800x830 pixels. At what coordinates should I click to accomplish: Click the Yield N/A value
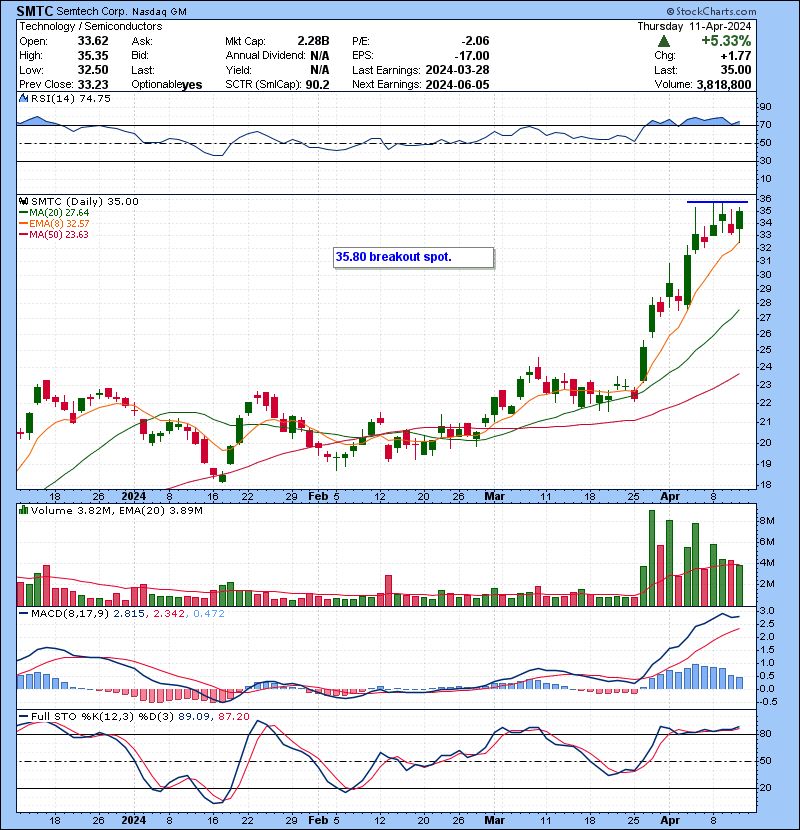click(320, 70)
